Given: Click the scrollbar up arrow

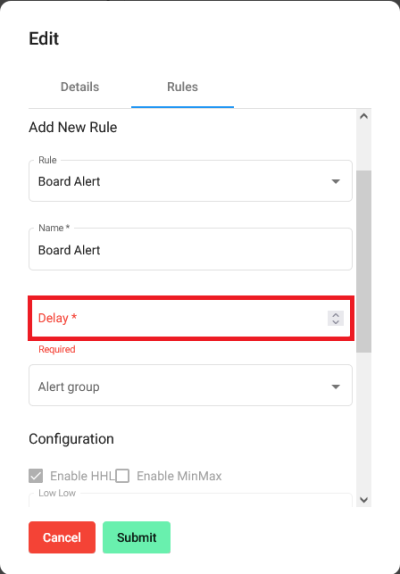Looking at the screenshot, I should click(364, 116).
